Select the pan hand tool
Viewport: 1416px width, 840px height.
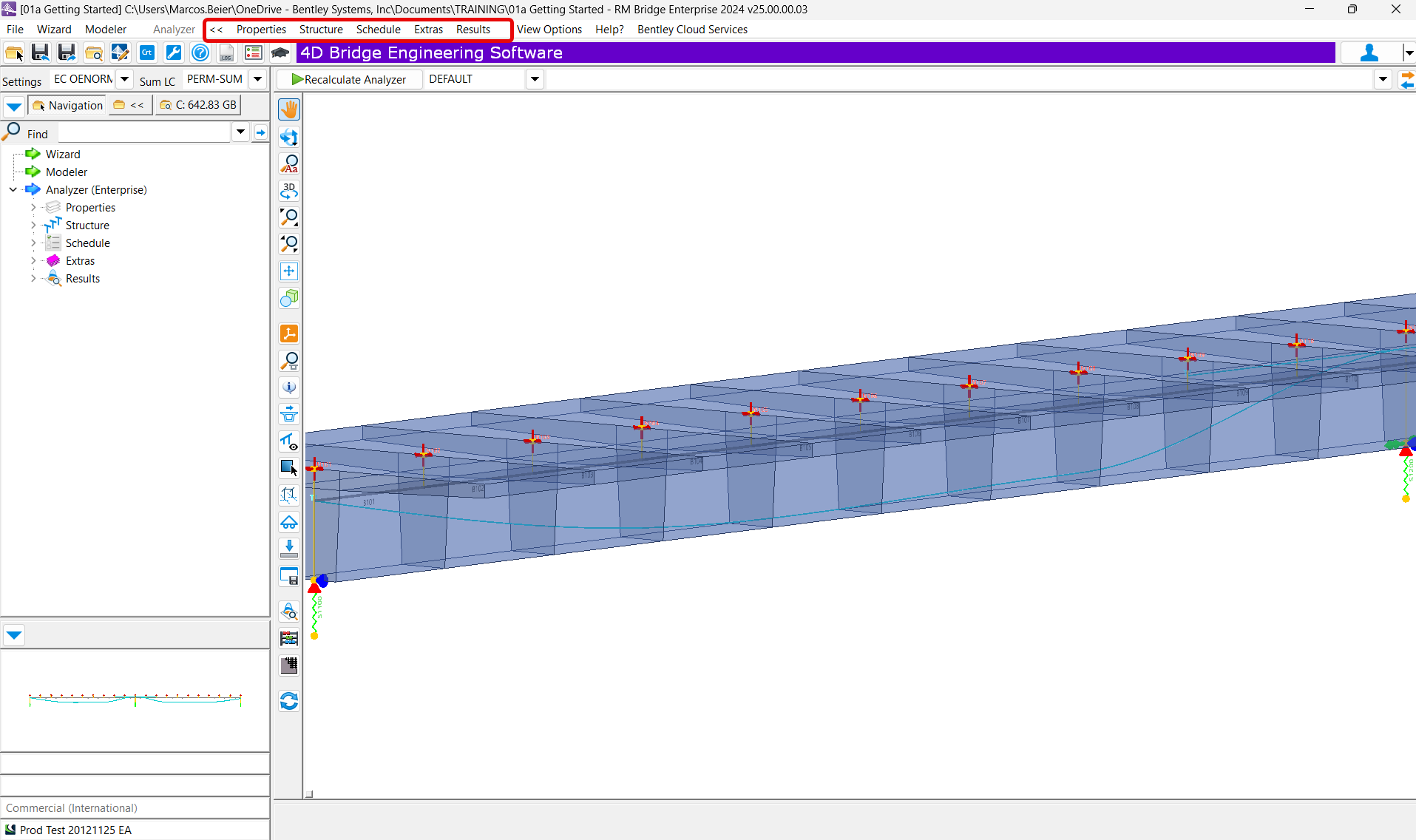tap(289, 109)
